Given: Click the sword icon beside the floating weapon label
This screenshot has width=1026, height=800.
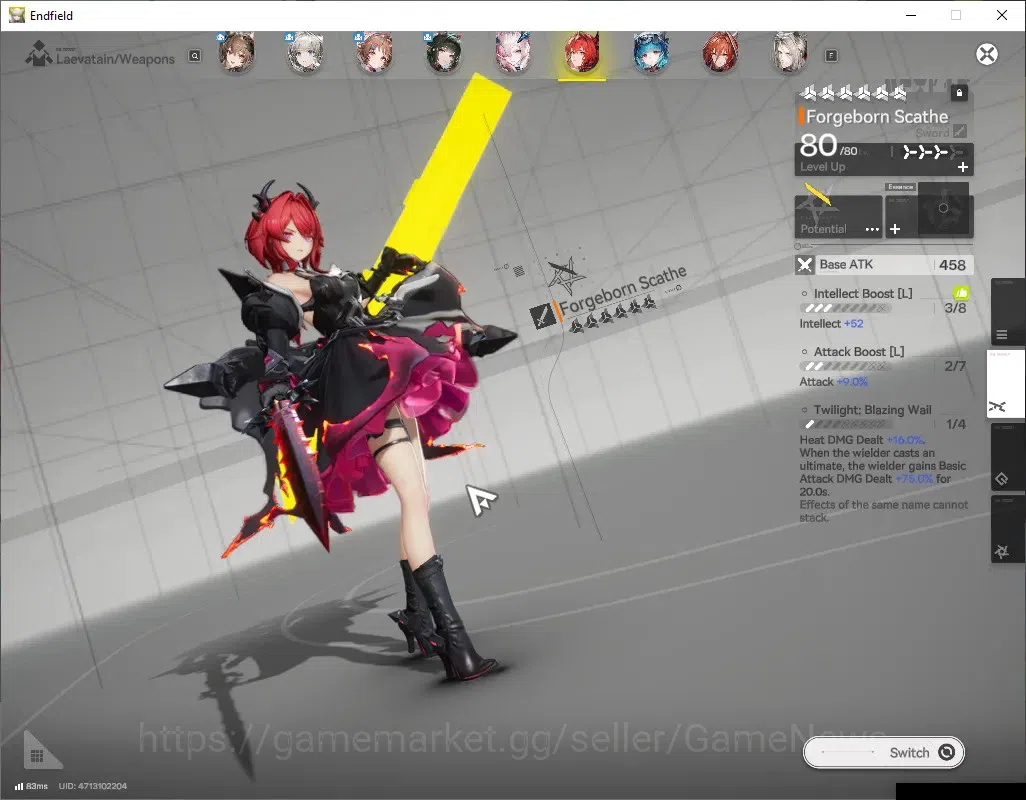Looking at the screenshot, I should point(542,316).
